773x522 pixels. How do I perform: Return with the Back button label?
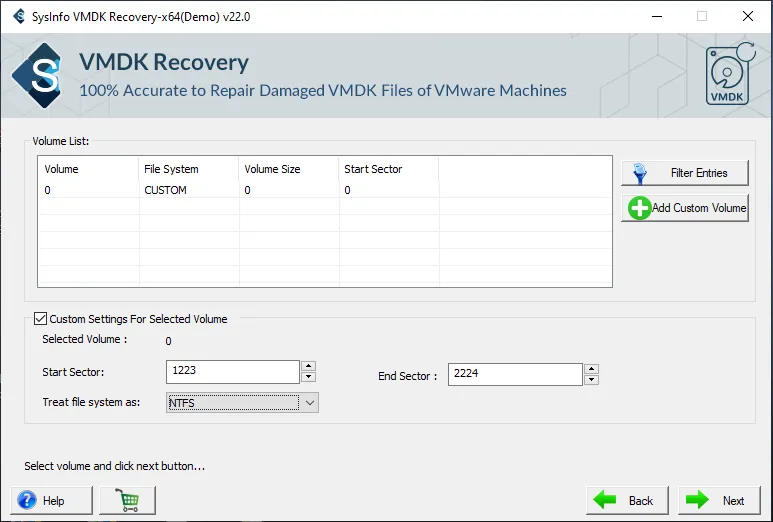coord(640,501)
